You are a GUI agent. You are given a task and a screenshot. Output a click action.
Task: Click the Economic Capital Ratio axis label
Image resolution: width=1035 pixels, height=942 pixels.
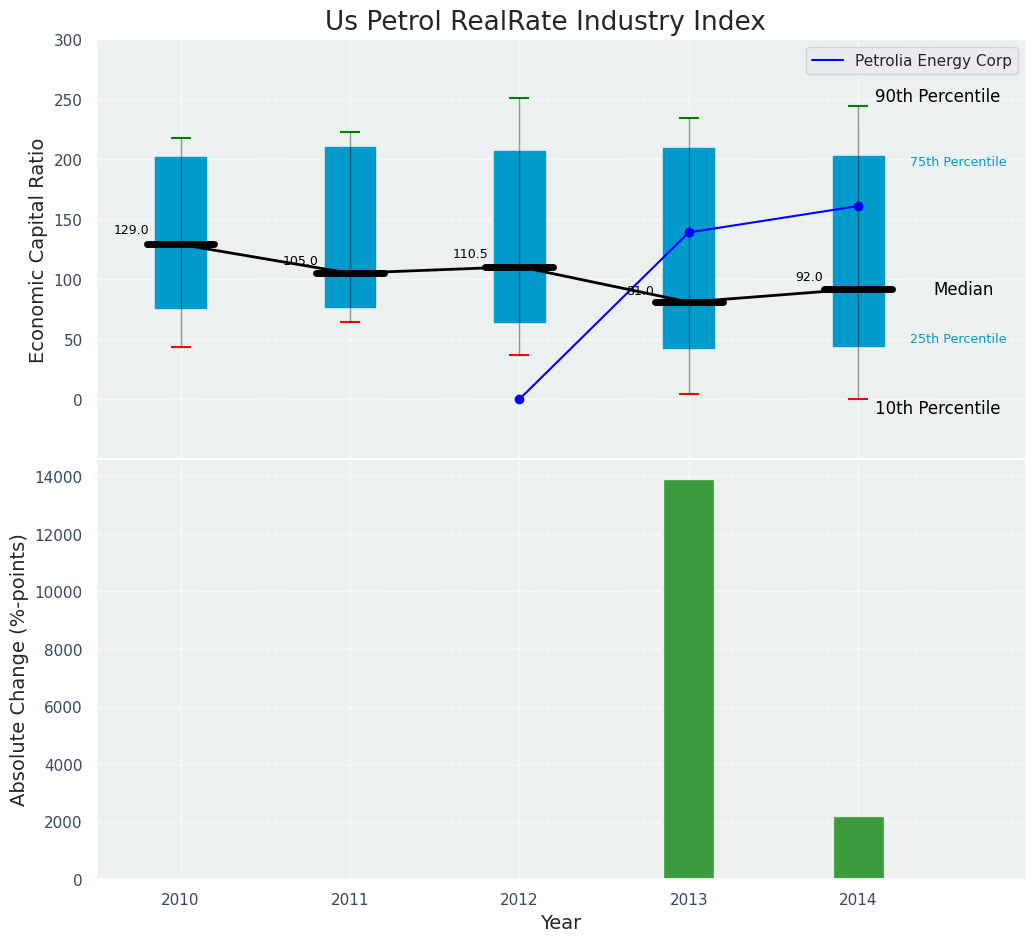[x=38, y=250]
